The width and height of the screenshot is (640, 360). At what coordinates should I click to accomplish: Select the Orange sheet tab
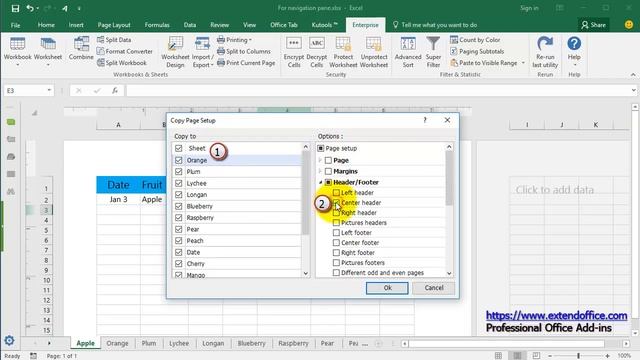click(118, 343)
